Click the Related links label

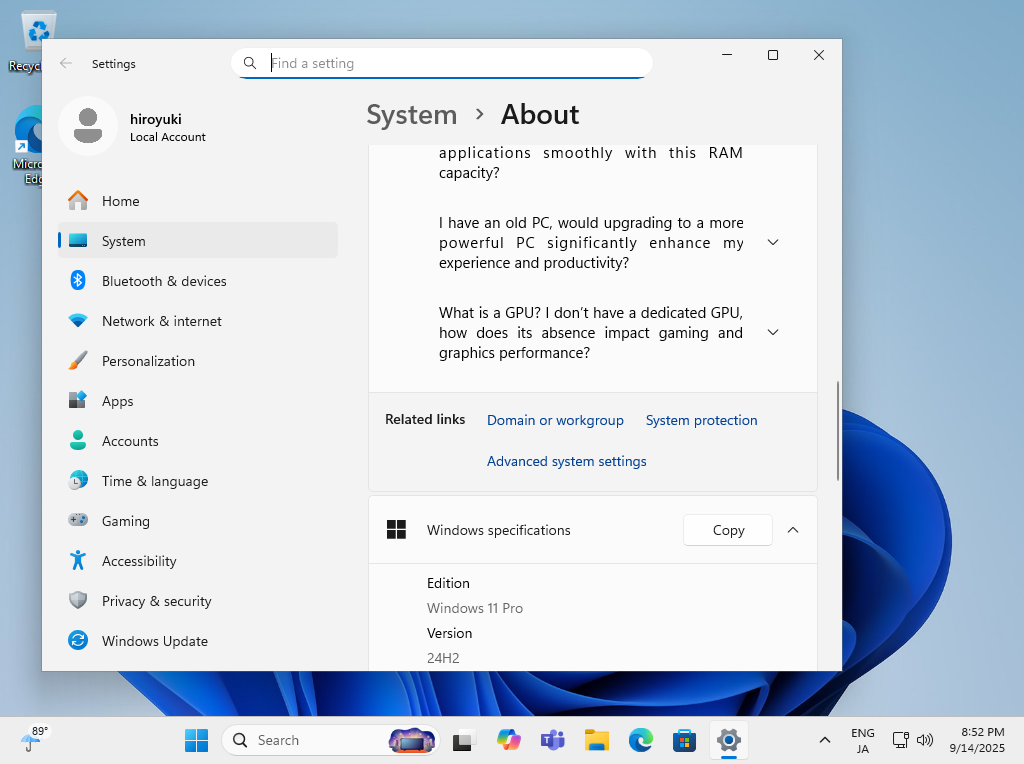click(x=425, y=419)
